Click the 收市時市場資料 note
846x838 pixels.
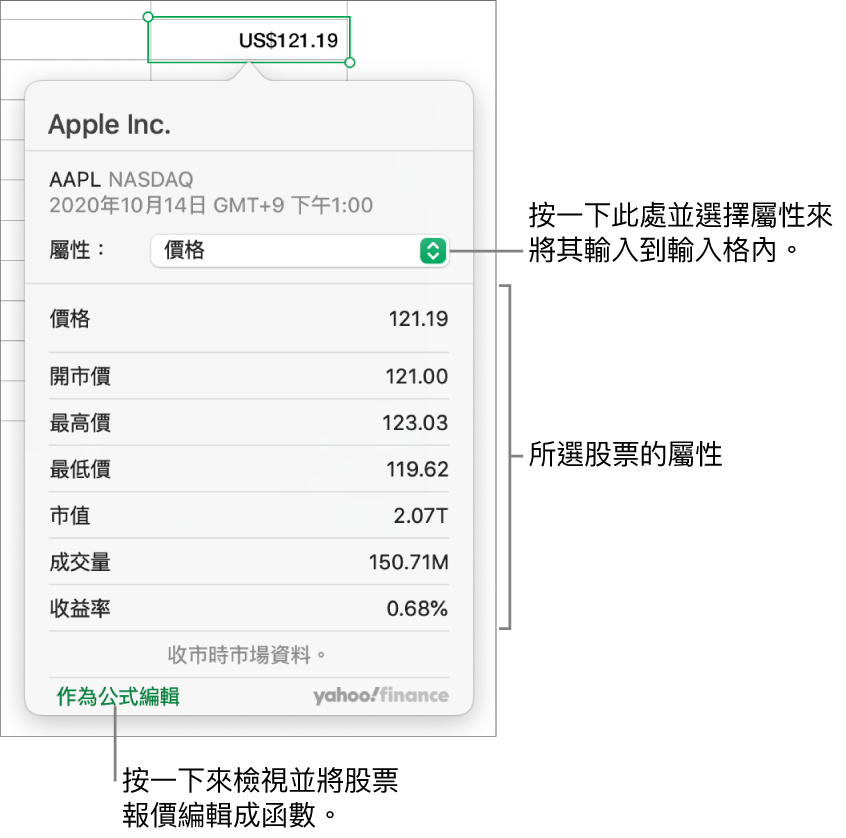pyautogui.click(x=247, y=655)
